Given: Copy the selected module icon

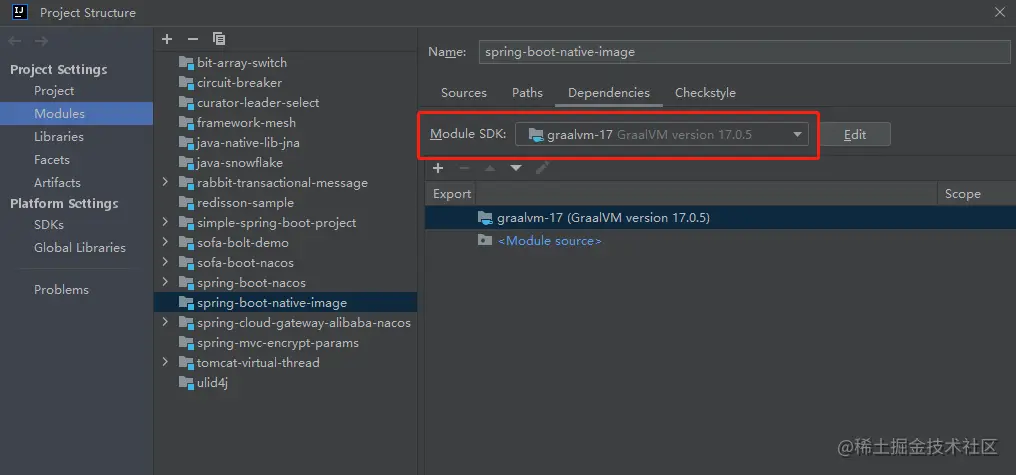Looking at the screenshot, I should click(x=219, y=39).
